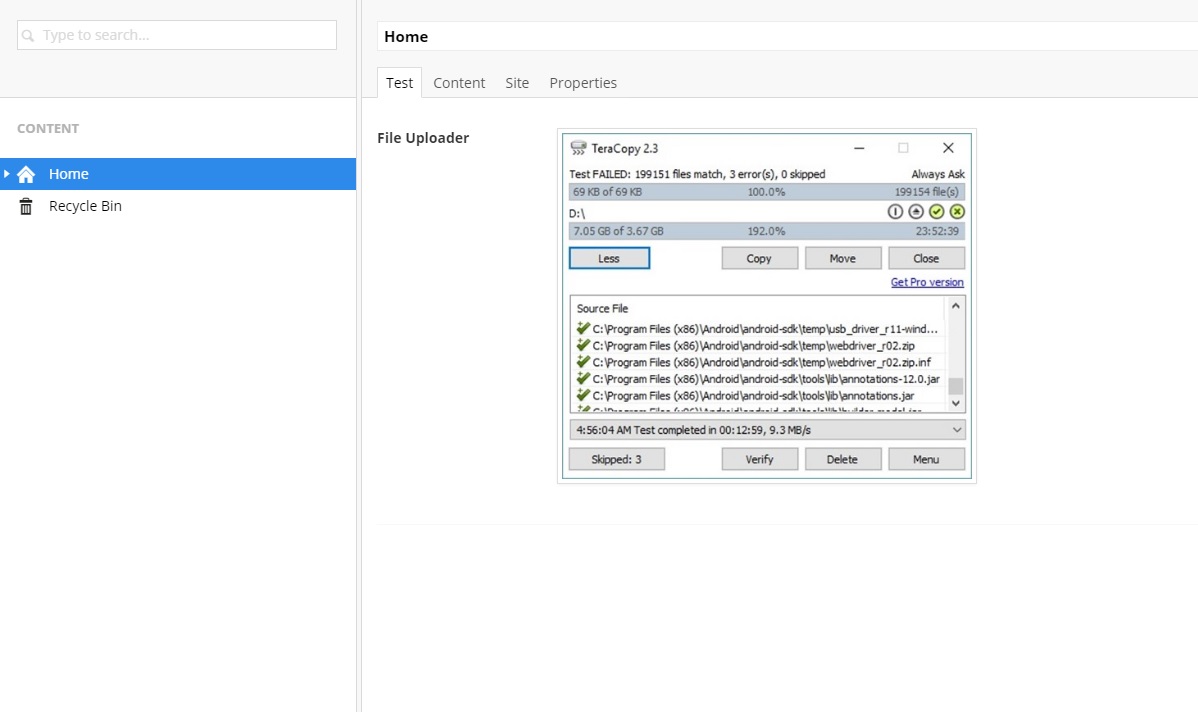Click the Home house icon in tree

coord(26,174)
